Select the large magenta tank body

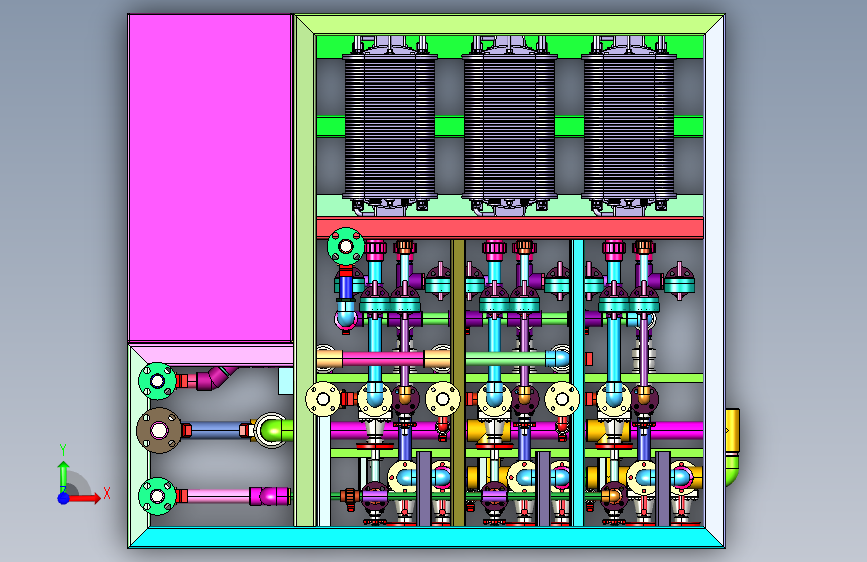coord(210,177)
